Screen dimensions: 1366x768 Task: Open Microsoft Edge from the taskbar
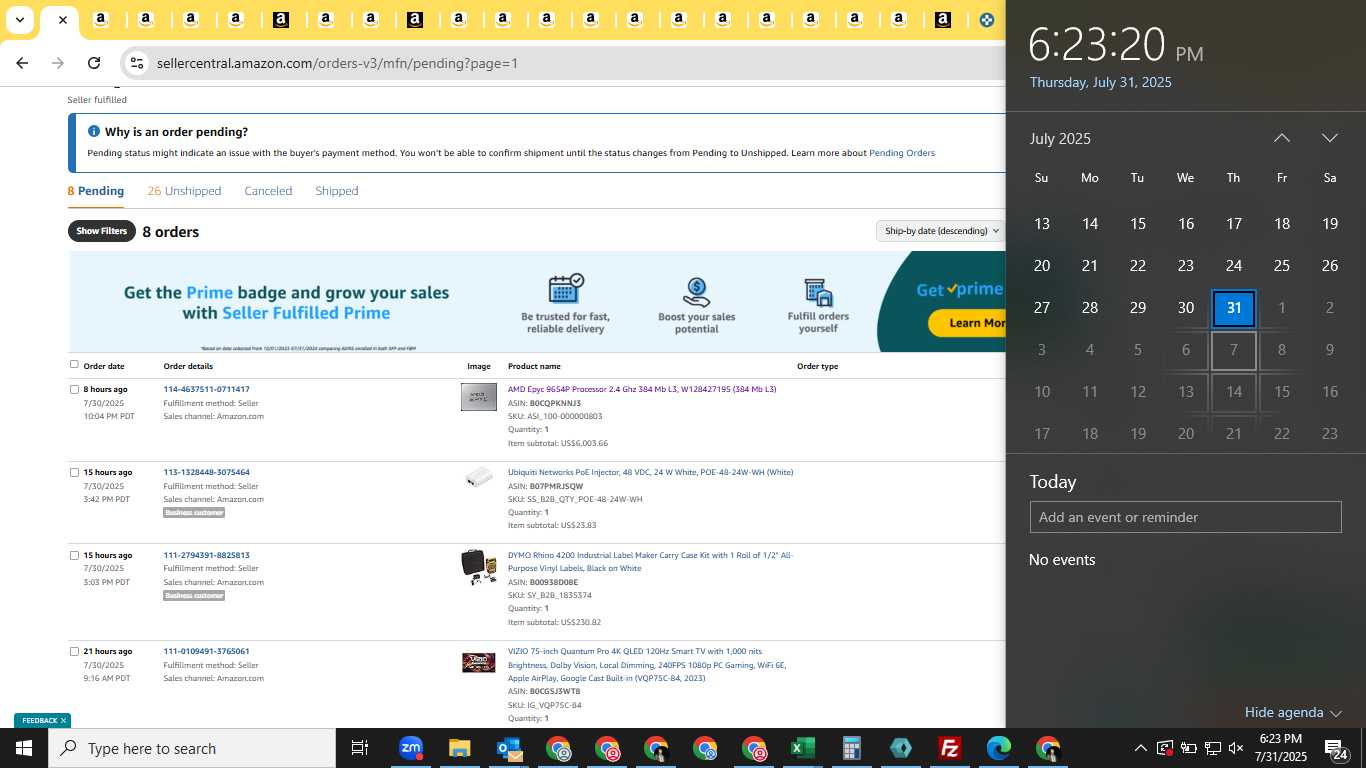(x=999, y=748)
